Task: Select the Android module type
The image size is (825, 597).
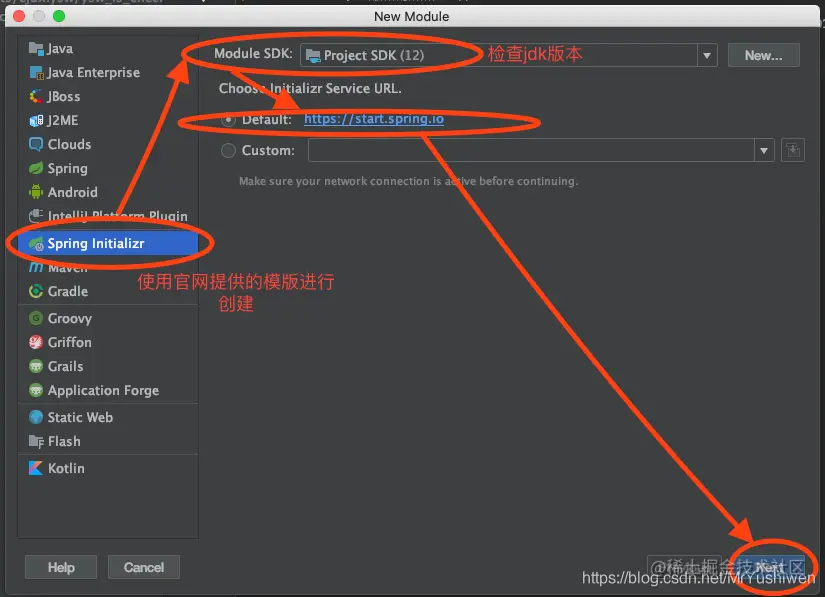Action: 69,192
